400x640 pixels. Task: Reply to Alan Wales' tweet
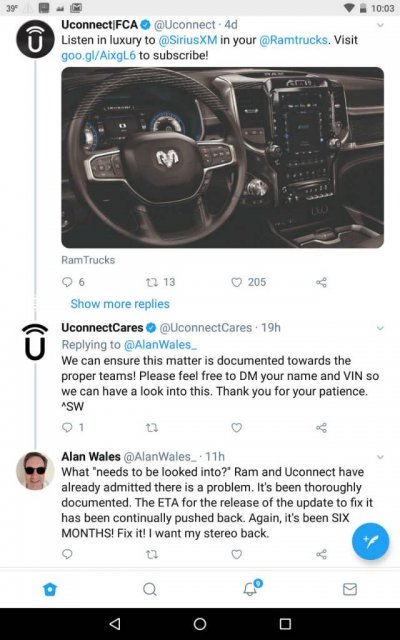point(67,554)
